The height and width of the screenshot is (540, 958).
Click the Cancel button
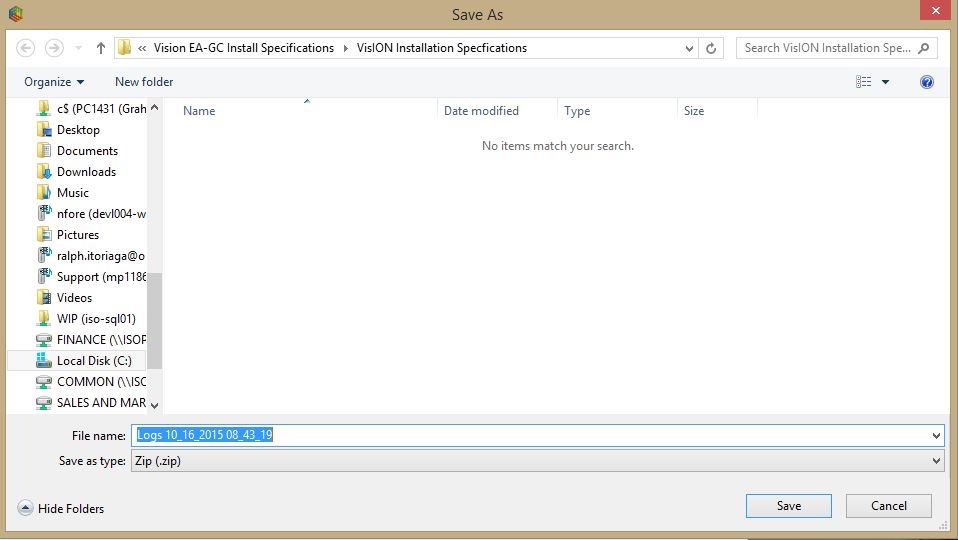click(888, 506)
